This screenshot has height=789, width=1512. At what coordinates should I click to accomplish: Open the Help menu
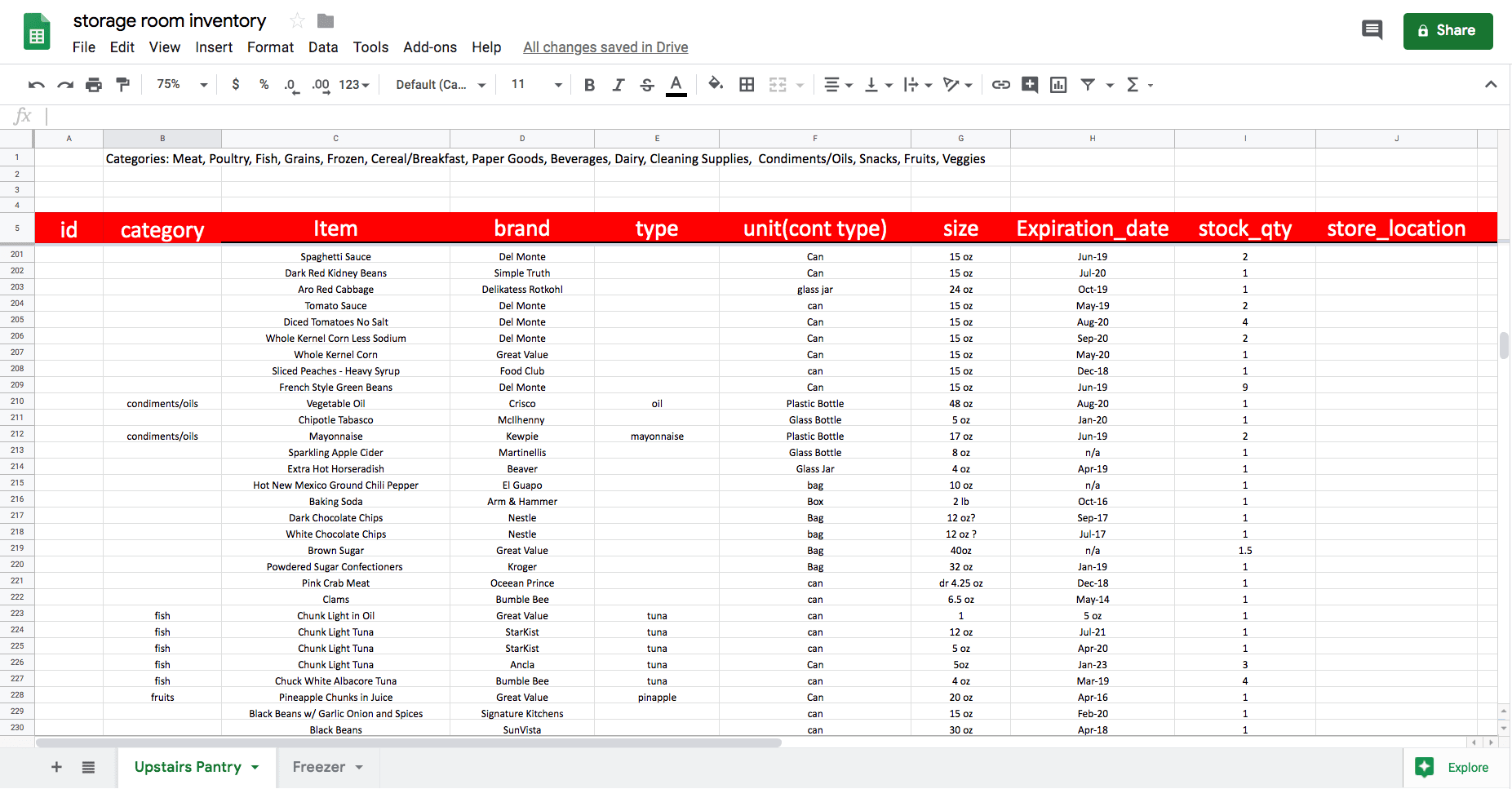[x=486, y=47]
